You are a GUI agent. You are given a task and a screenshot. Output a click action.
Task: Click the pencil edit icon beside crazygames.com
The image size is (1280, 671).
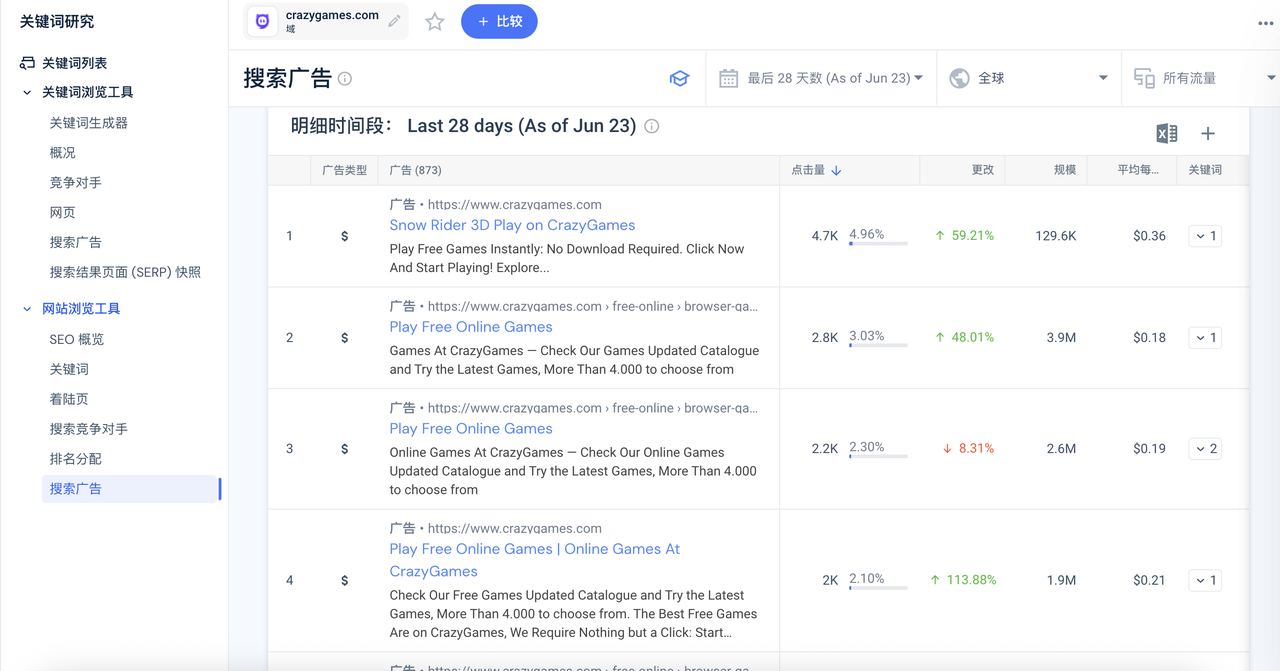pyautogui.click(x=395, y=21)
